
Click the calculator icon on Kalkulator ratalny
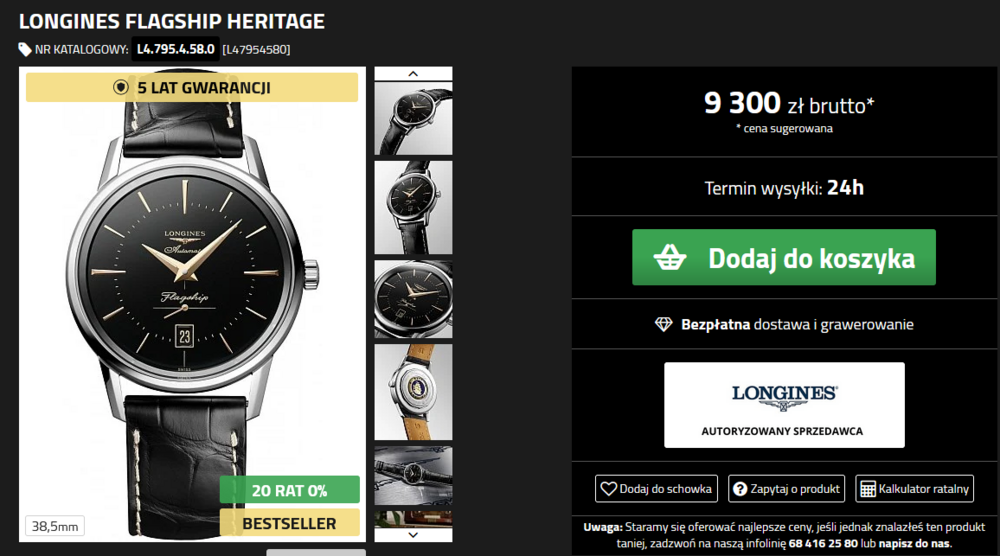click(x=868, y=489)
